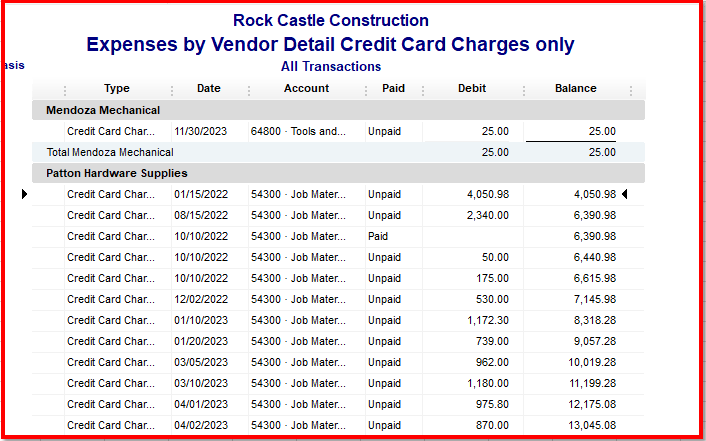Image resolution: width=706 pixels, height=441 pixels.
Task: Click the Paid column header
Action: tap(393, 88)
